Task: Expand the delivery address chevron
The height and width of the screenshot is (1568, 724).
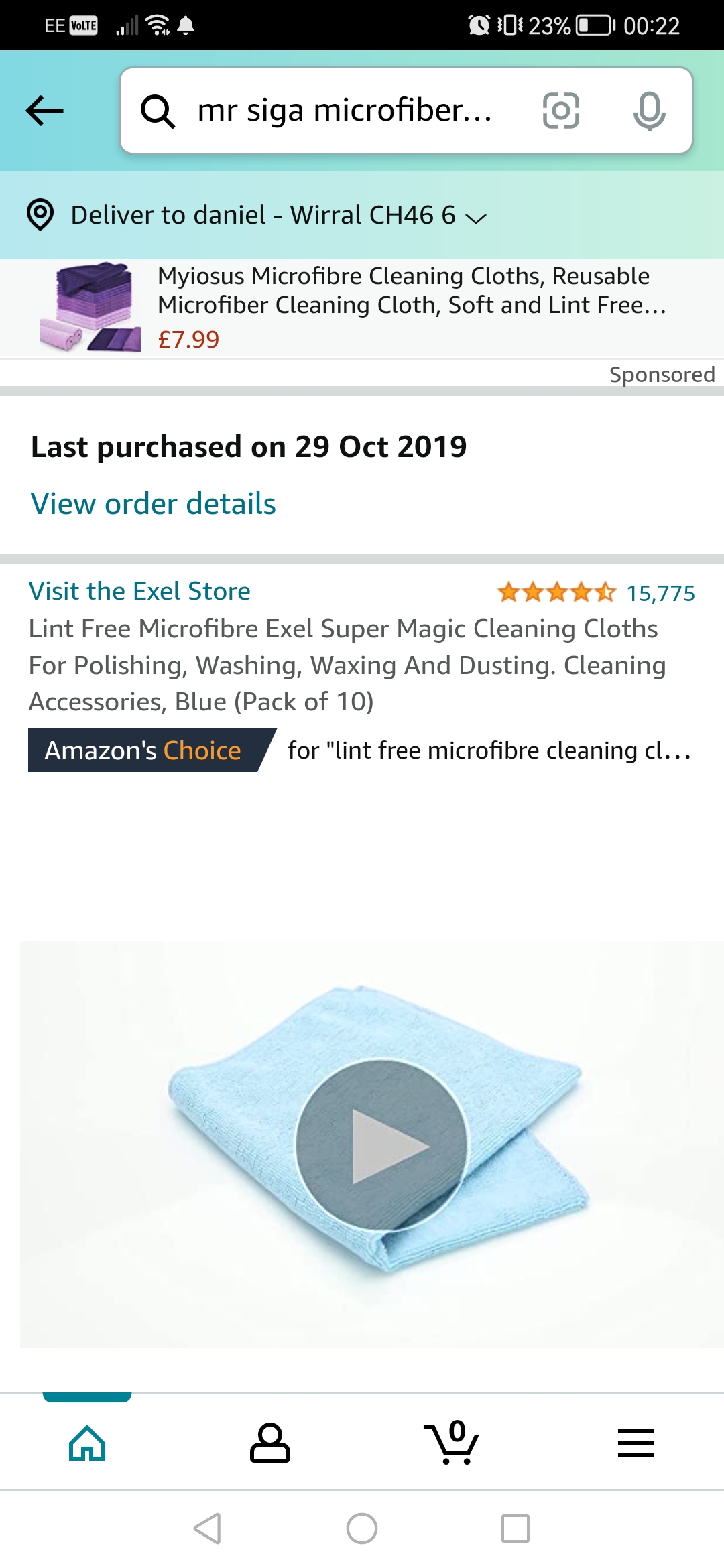Action: click(x=475, y=218)
